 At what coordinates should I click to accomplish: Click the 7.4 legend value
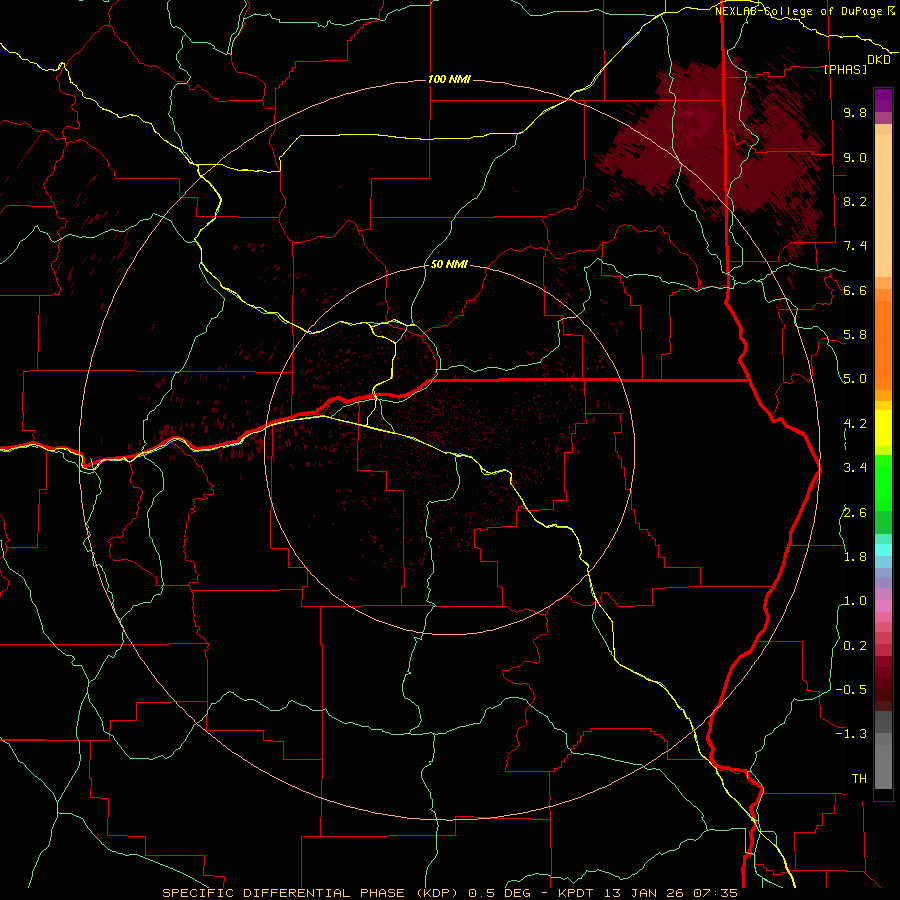pyautogui.click(x=855, y=246)
